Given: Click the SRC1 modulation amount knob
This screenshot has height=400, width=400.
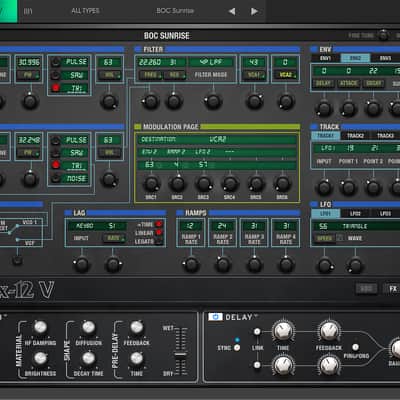Looking at the screenshot, I should click(151, 183).
